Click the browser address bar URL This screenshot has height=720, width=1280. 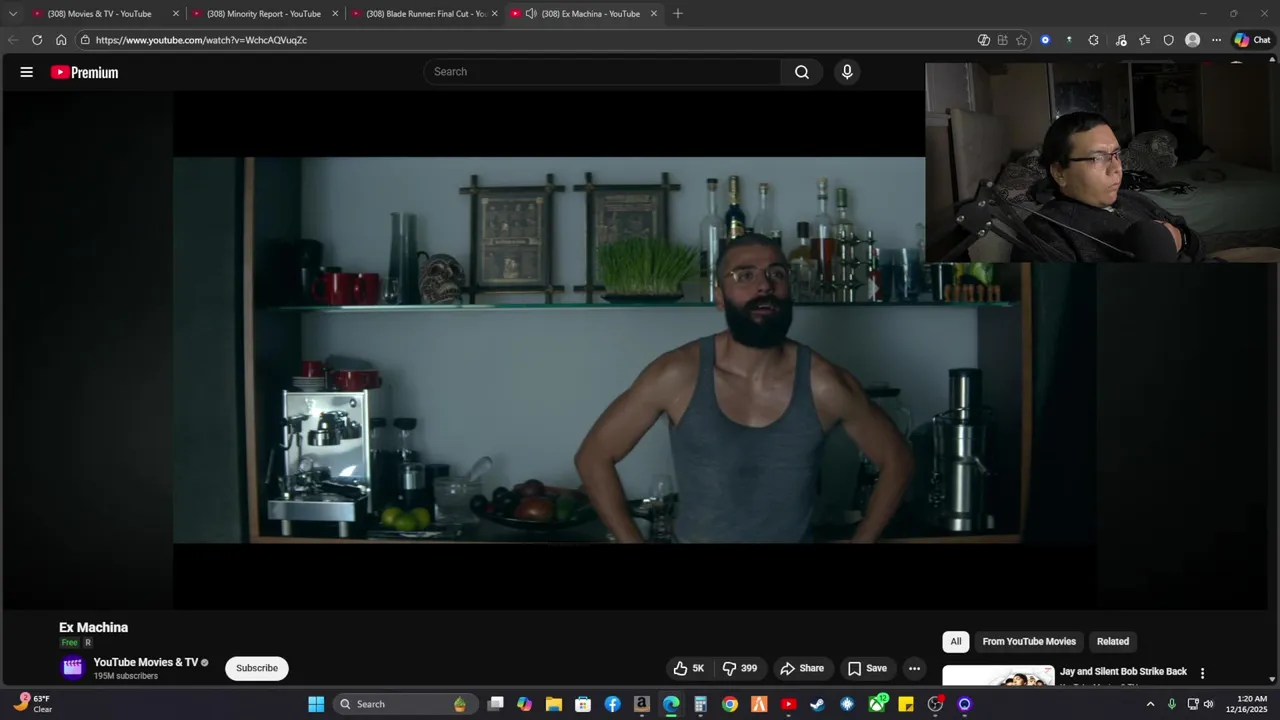(x=201, y=40)
